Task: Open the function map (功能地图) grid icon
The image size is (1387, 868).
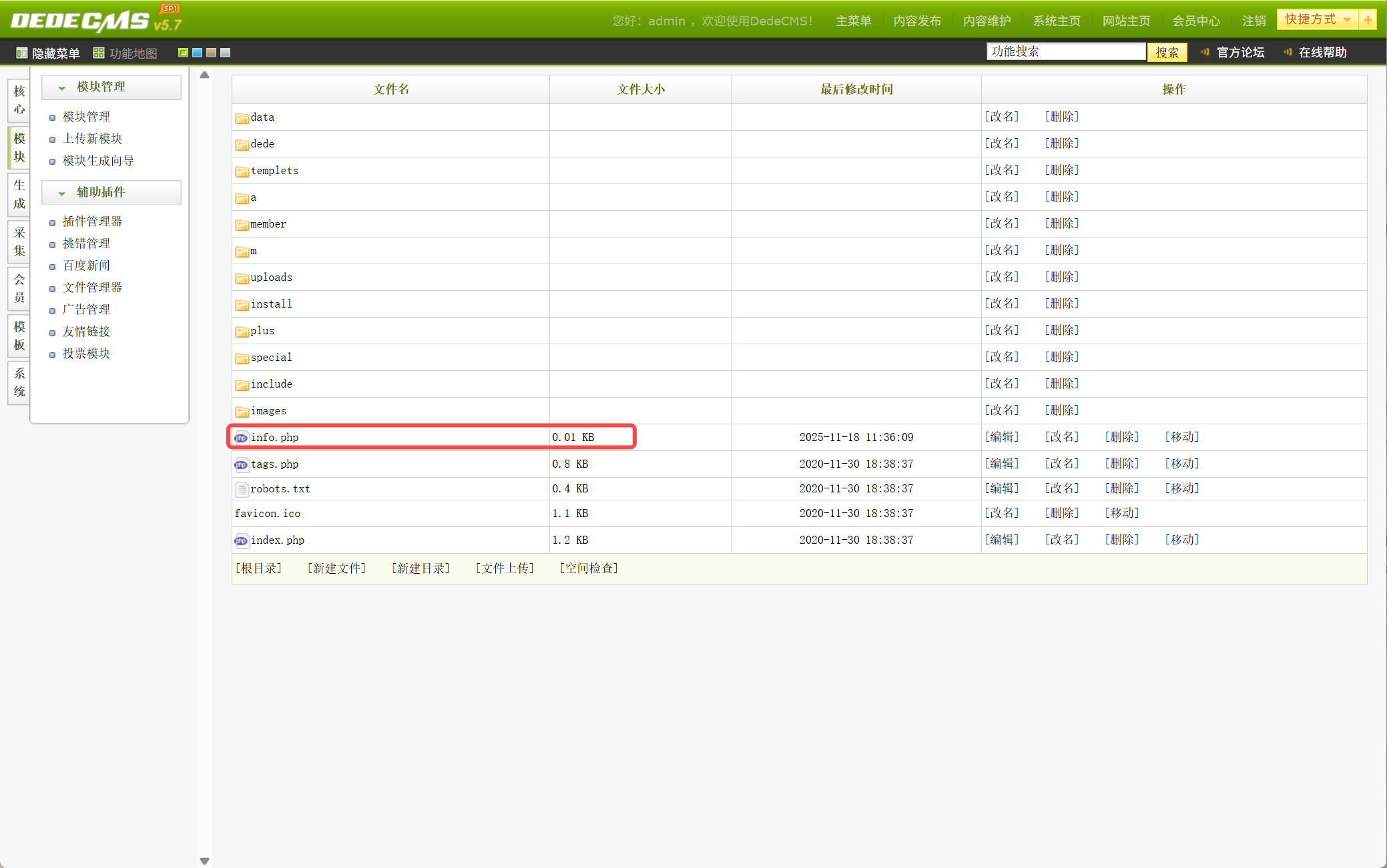Action: click(x=99, y=53)
